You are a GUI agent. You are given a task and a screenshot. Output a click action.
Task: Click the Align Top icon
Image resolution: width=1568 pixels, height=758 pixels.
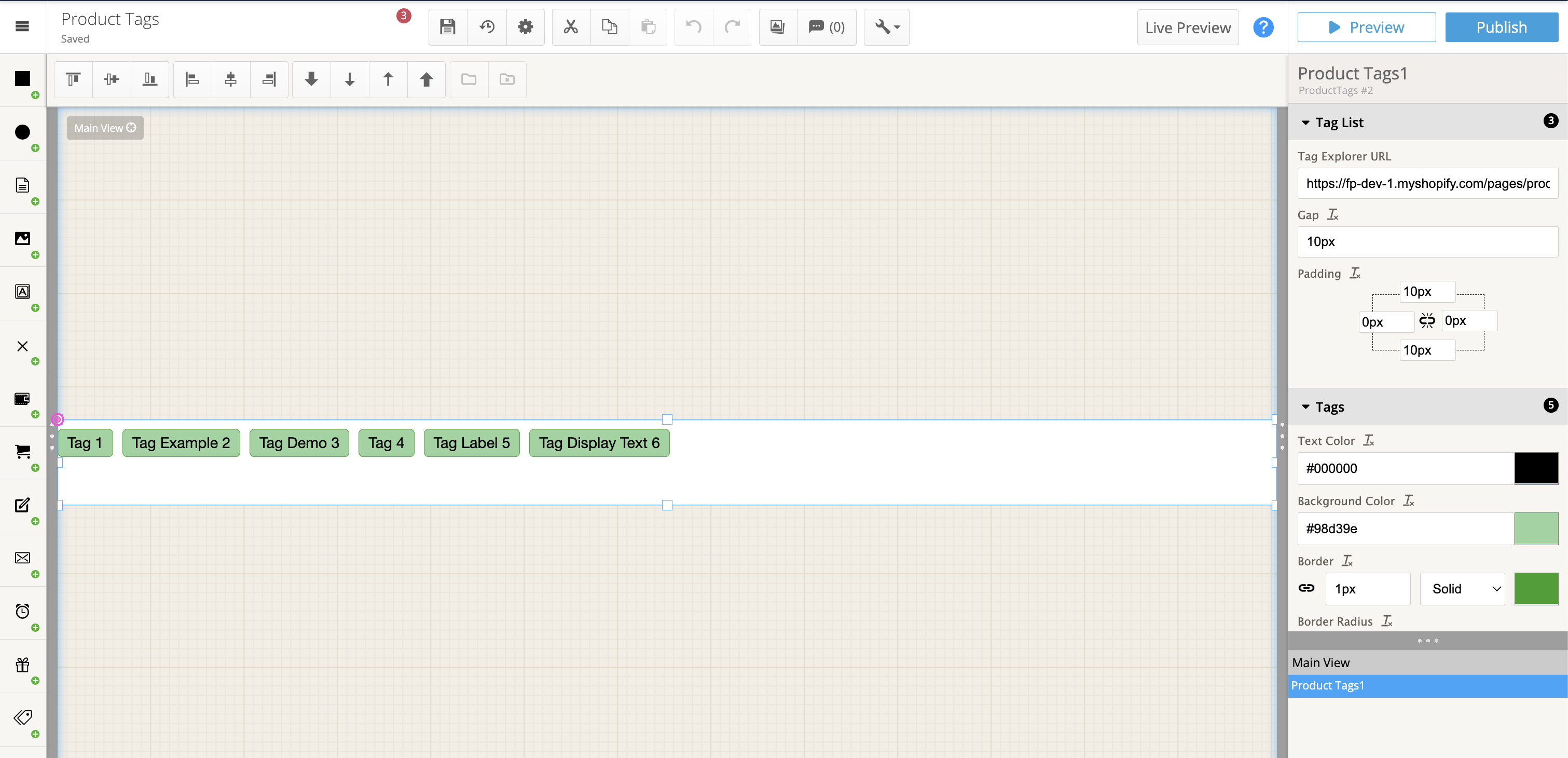(x=73, y=79)
